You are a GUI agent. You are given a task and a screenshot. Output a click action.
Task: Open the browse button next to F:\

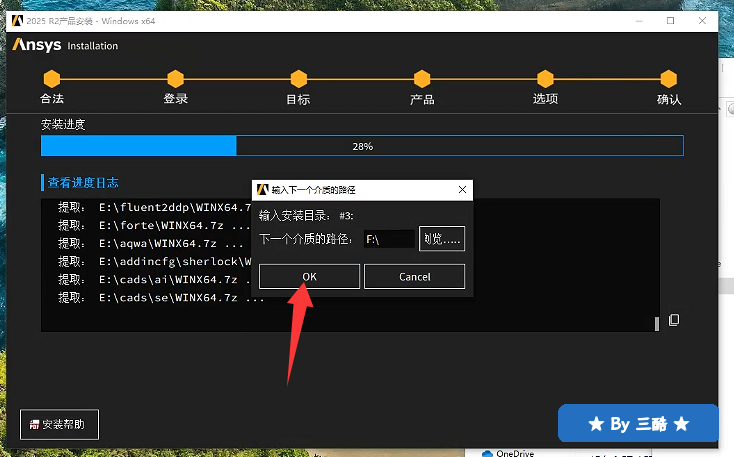(442, 239)
